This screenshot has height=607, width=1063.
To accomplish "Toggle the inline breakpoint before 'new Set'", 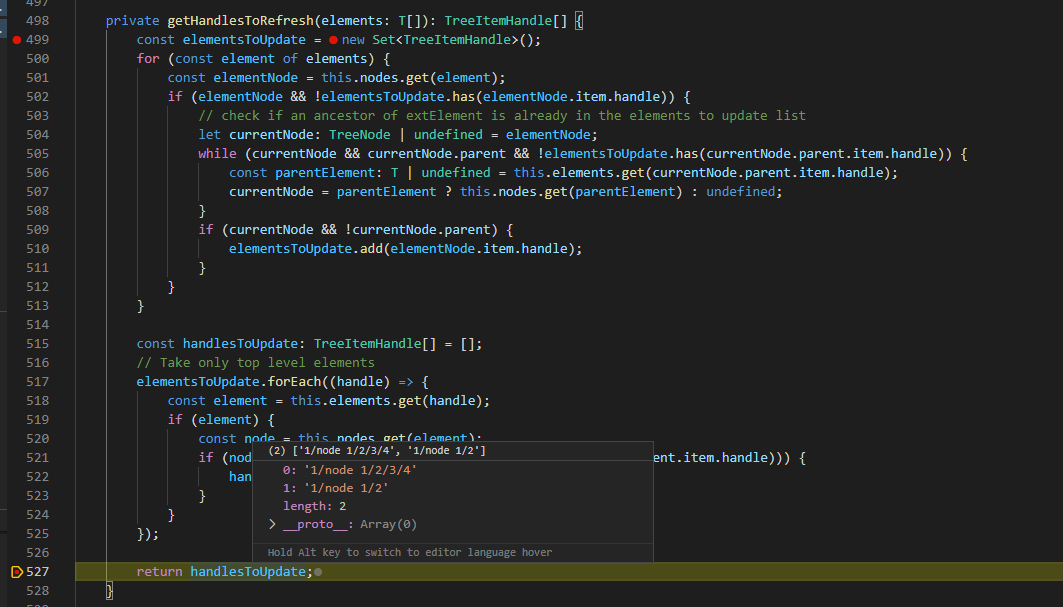I will (x=333, y=40).
